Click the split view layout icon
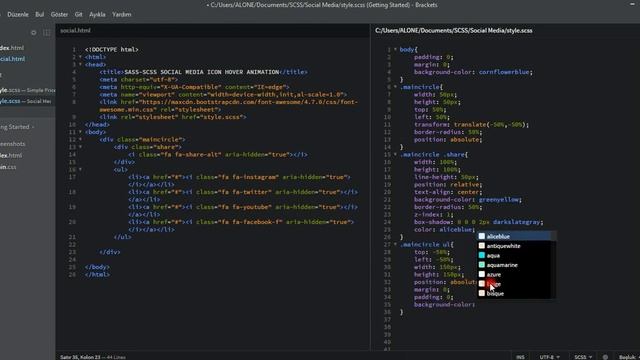Image resolution: width=640 pixels, height=360 pixels. point(47,33)
